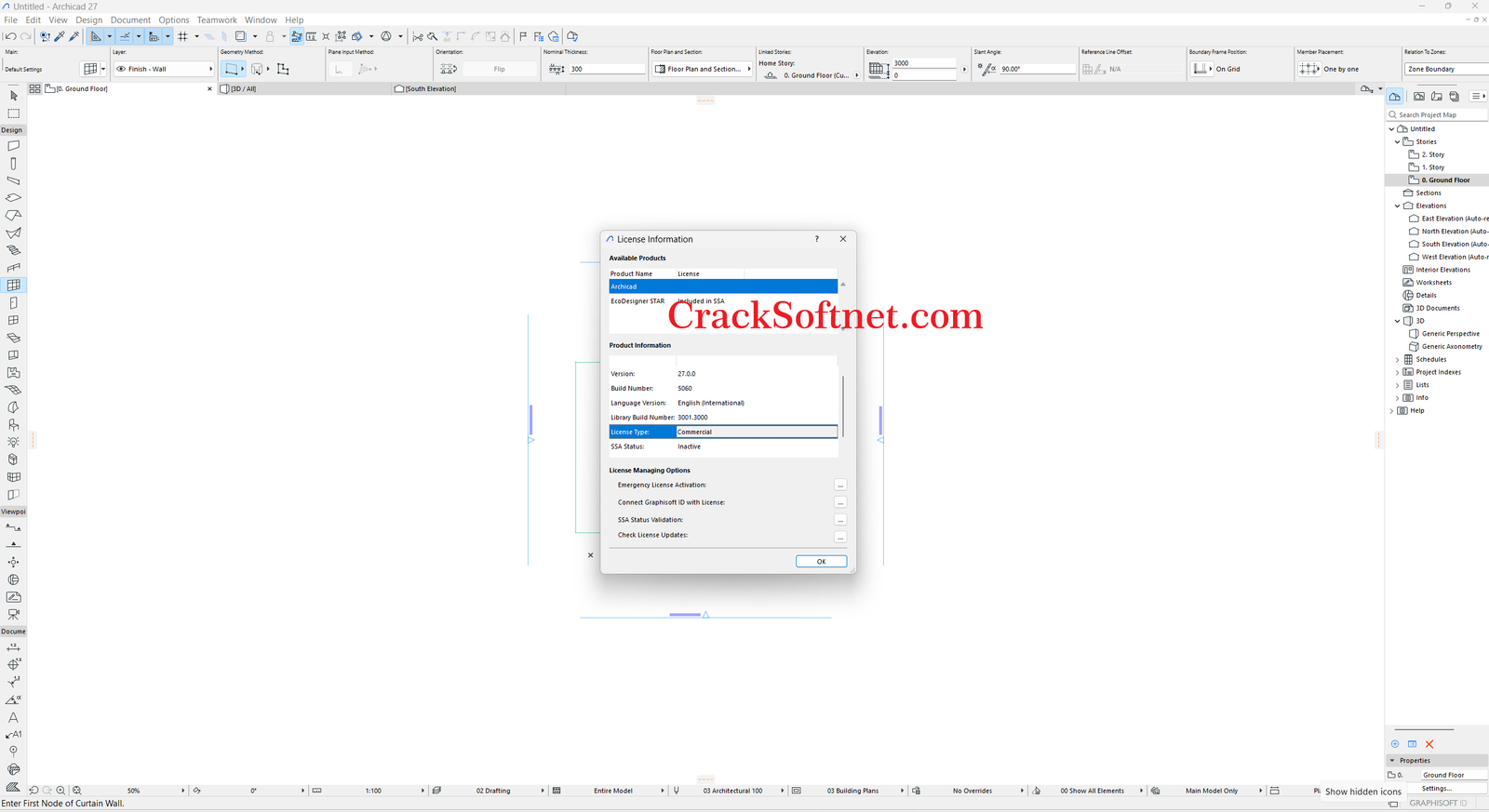Select the Arrow tool in toolbox
The height and width of the screenshot is (812, 1489).
coord(13,96)
